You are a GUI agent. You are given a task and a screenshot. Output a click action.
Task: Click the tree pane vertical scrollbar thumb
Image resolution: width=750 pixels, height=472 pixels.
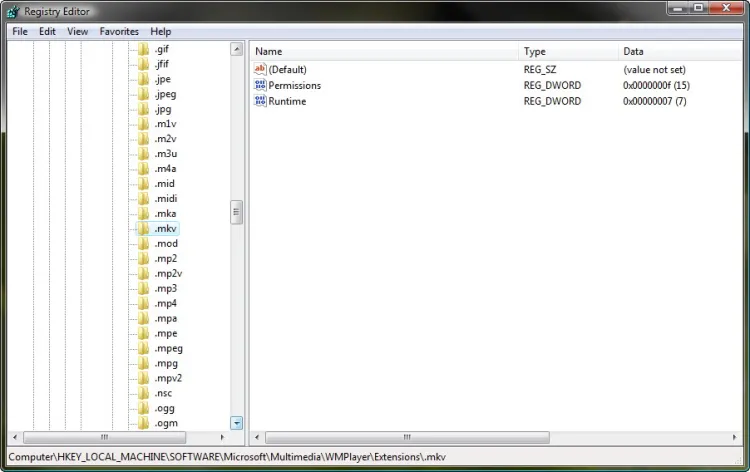pyautogui.click(x=237, y=212)
